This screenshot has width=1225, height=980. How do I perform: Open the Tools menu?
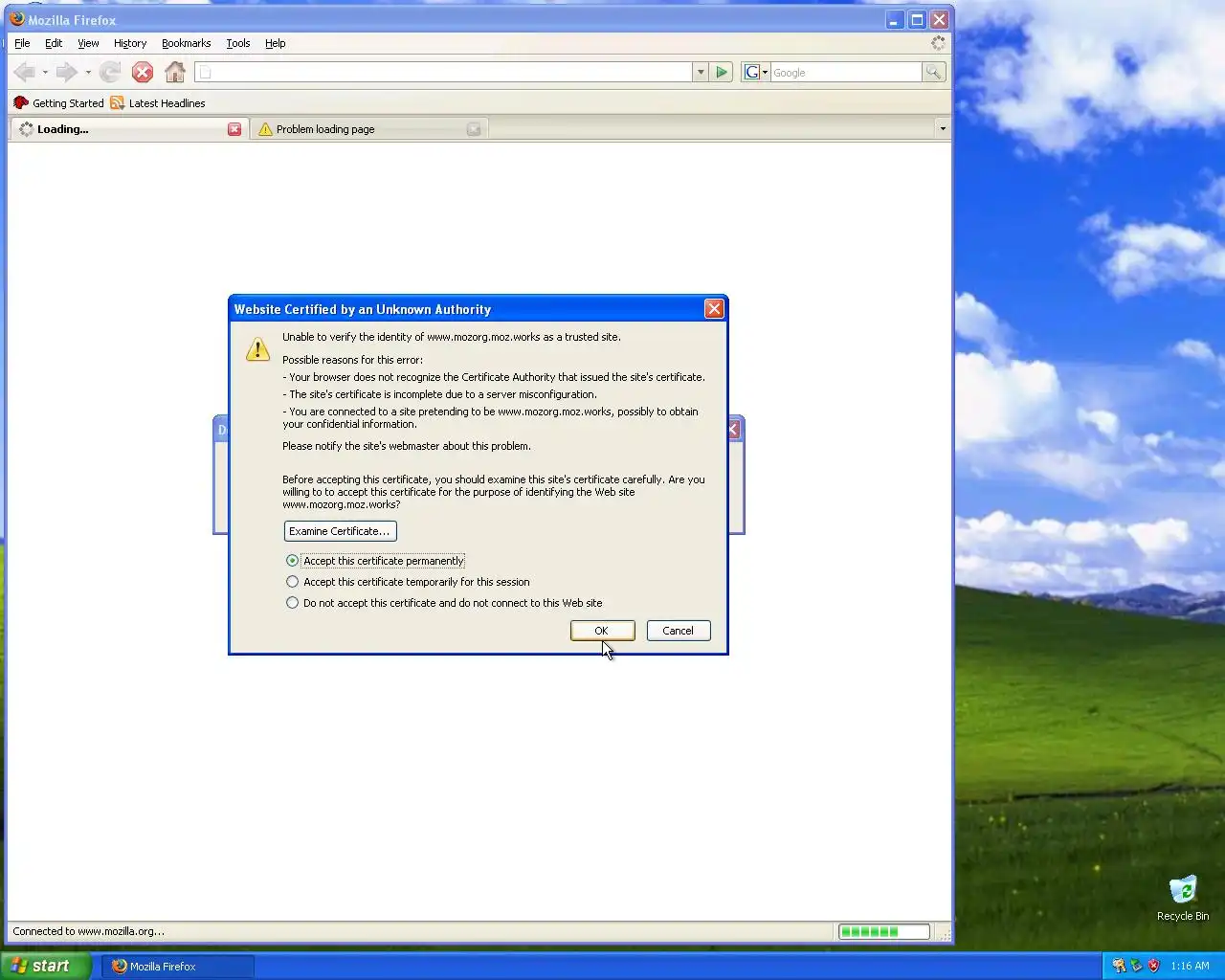[238, 43]
